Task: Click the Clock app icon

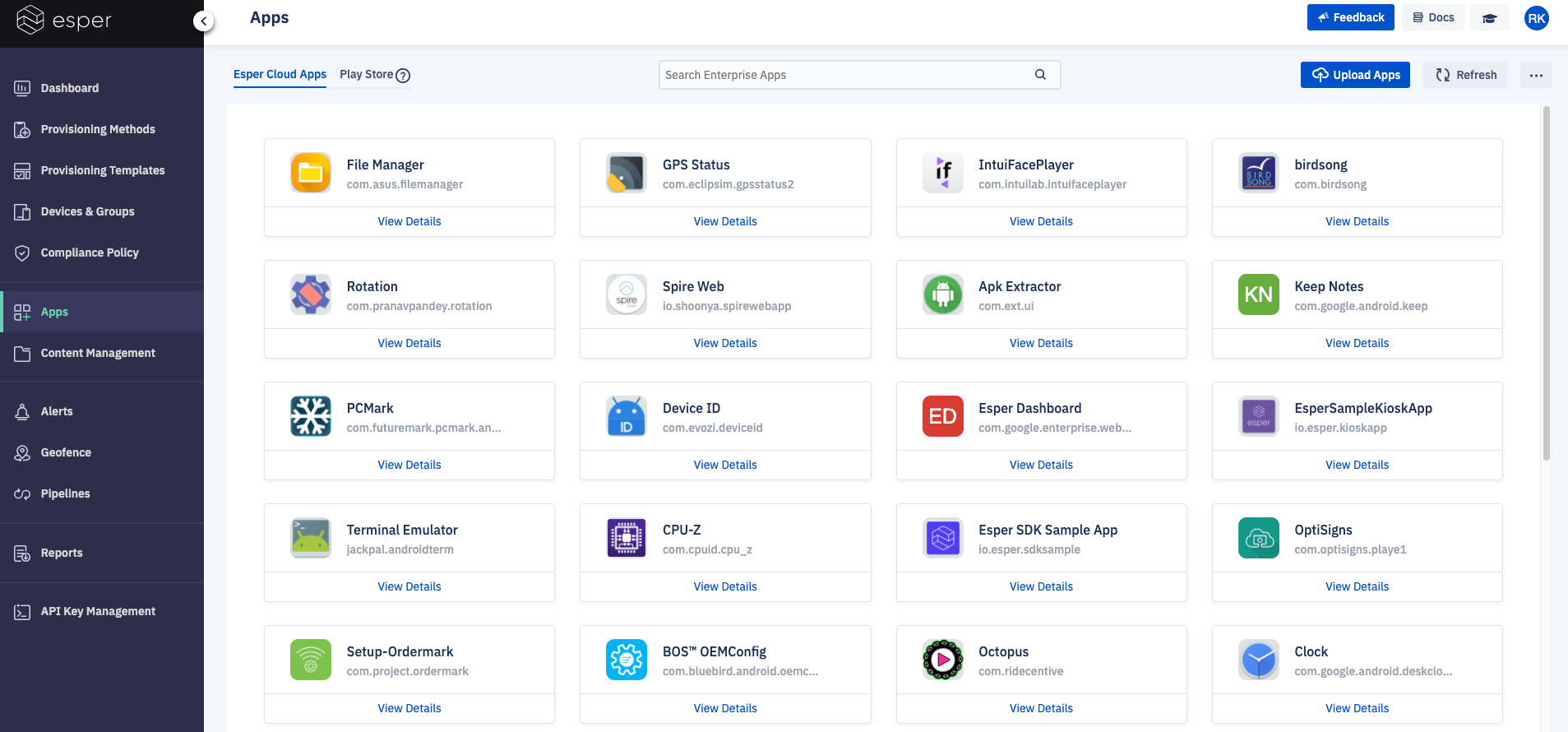Action: pyautogui.click(x=1259, y=660)
